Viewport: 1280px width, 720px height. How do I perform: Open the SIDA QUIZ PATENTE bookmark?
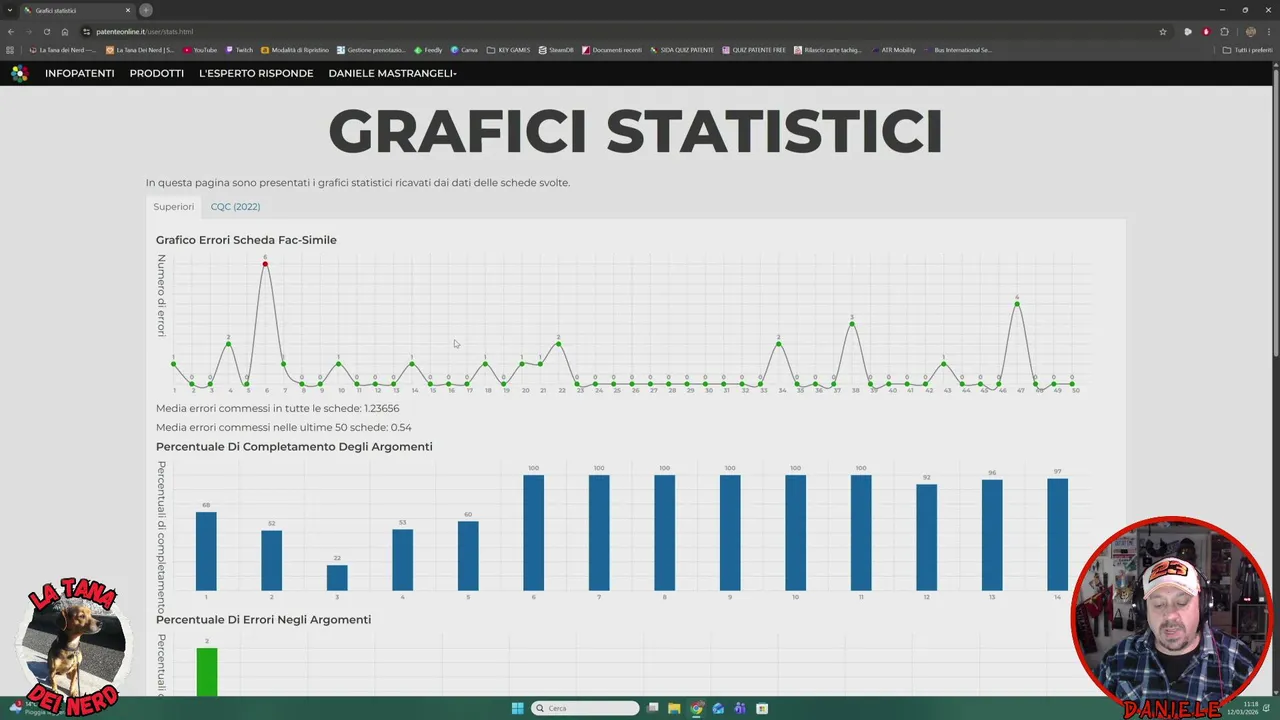point(682,50)
